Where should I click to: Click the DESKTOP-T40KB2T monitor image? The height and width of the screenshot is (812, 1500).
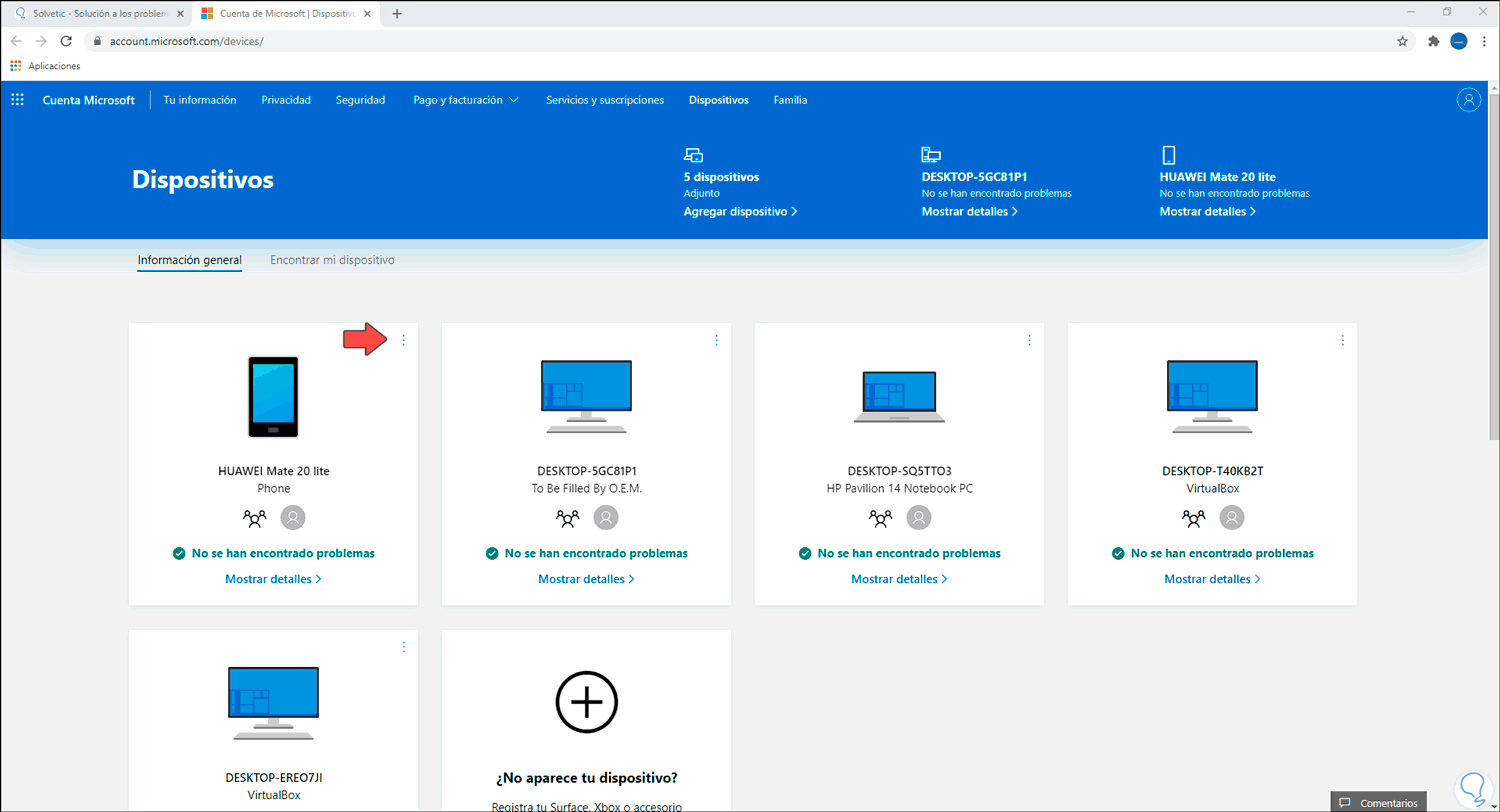pyautogui.click(x=1212, y=397)
